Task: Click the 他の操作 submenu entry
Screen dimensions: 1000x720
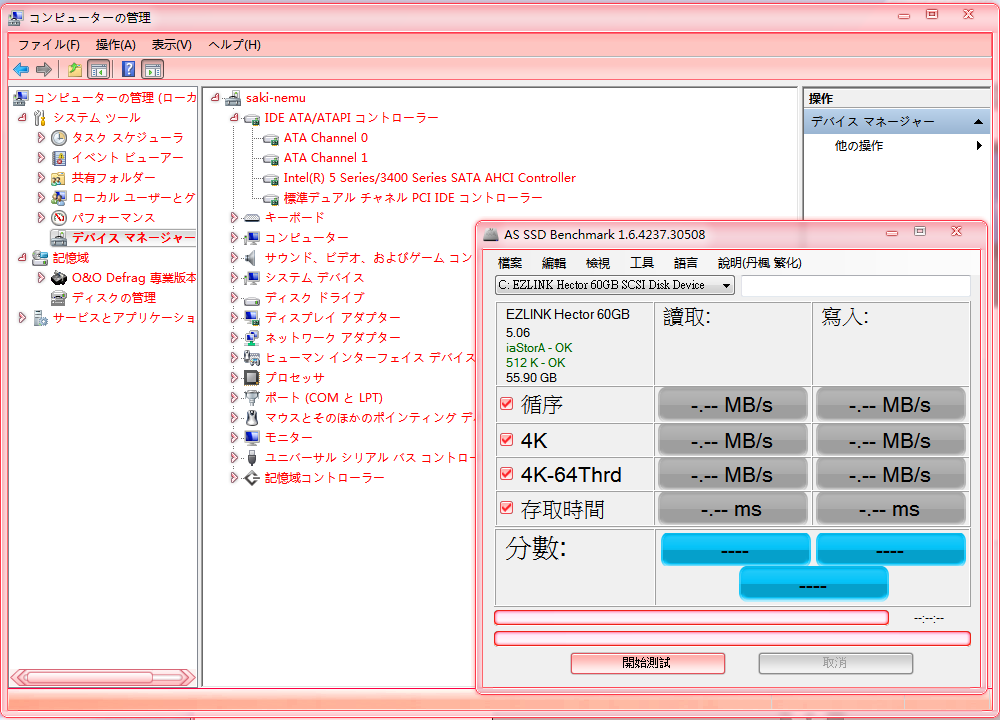Action: pyautogui.click(x=859, y=146)
